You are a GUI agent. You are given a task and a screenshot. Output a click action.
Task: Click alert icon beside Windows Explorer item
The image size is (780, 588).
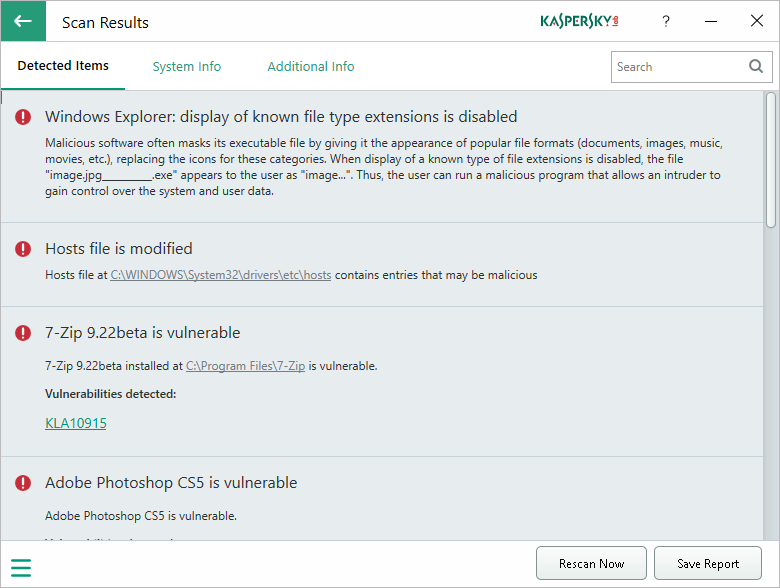[23, 117]
